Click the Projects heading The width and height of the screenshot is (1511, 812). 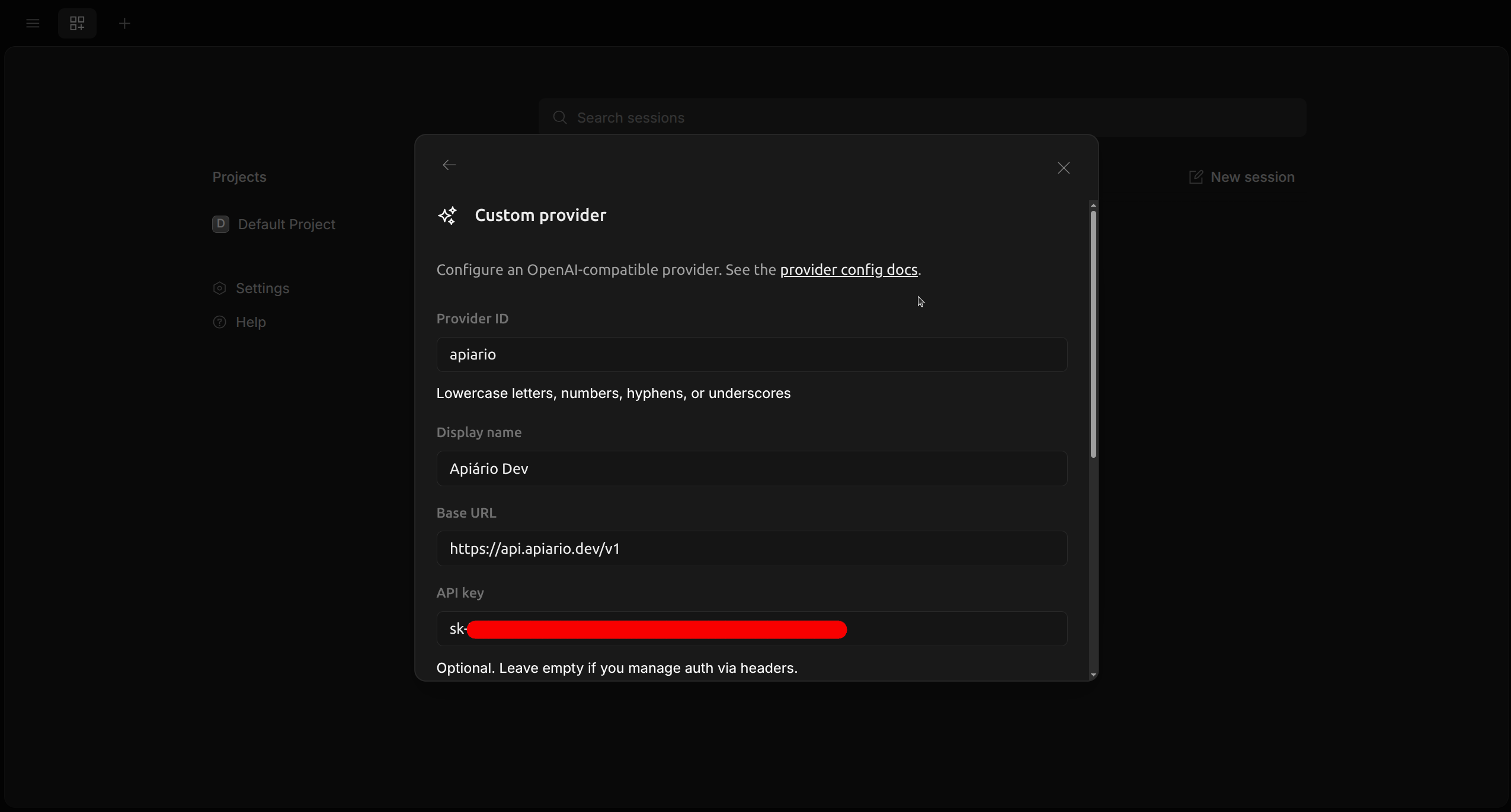[239, 177]
